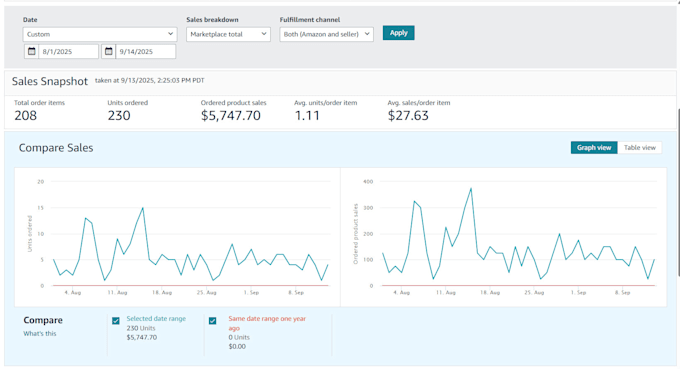Click the 1. Sep label on sales chart
680x369 pixels.
point(579,293)
